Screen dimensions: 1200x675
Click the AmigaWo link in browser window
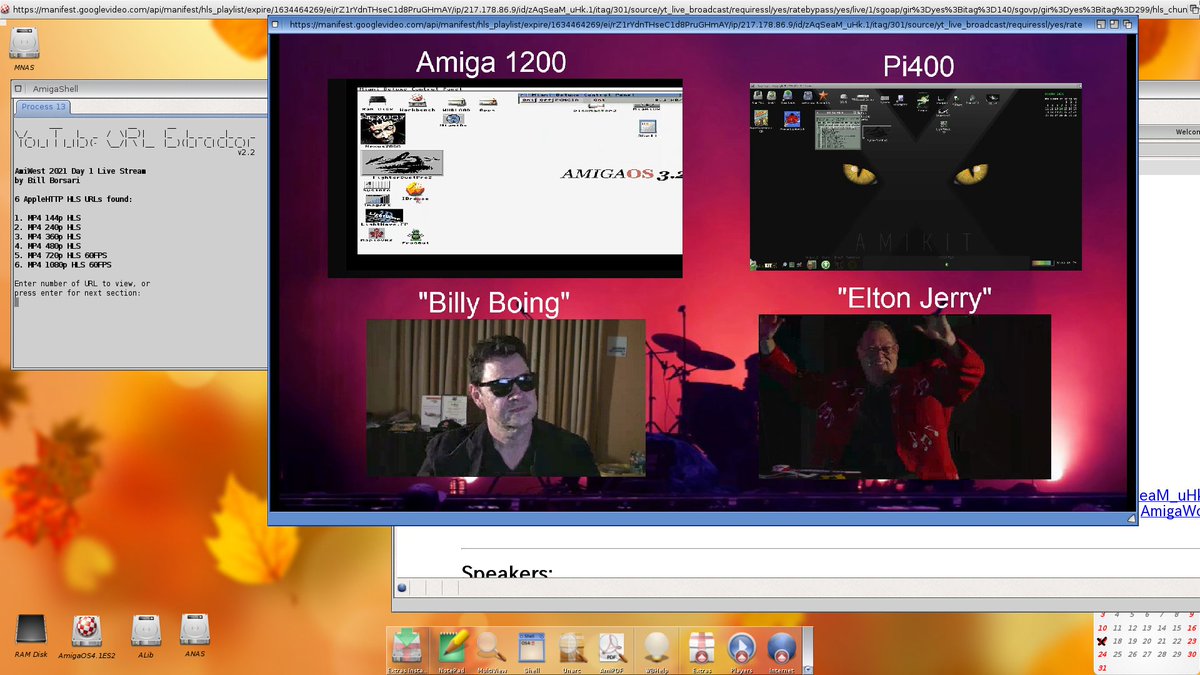1169,511
